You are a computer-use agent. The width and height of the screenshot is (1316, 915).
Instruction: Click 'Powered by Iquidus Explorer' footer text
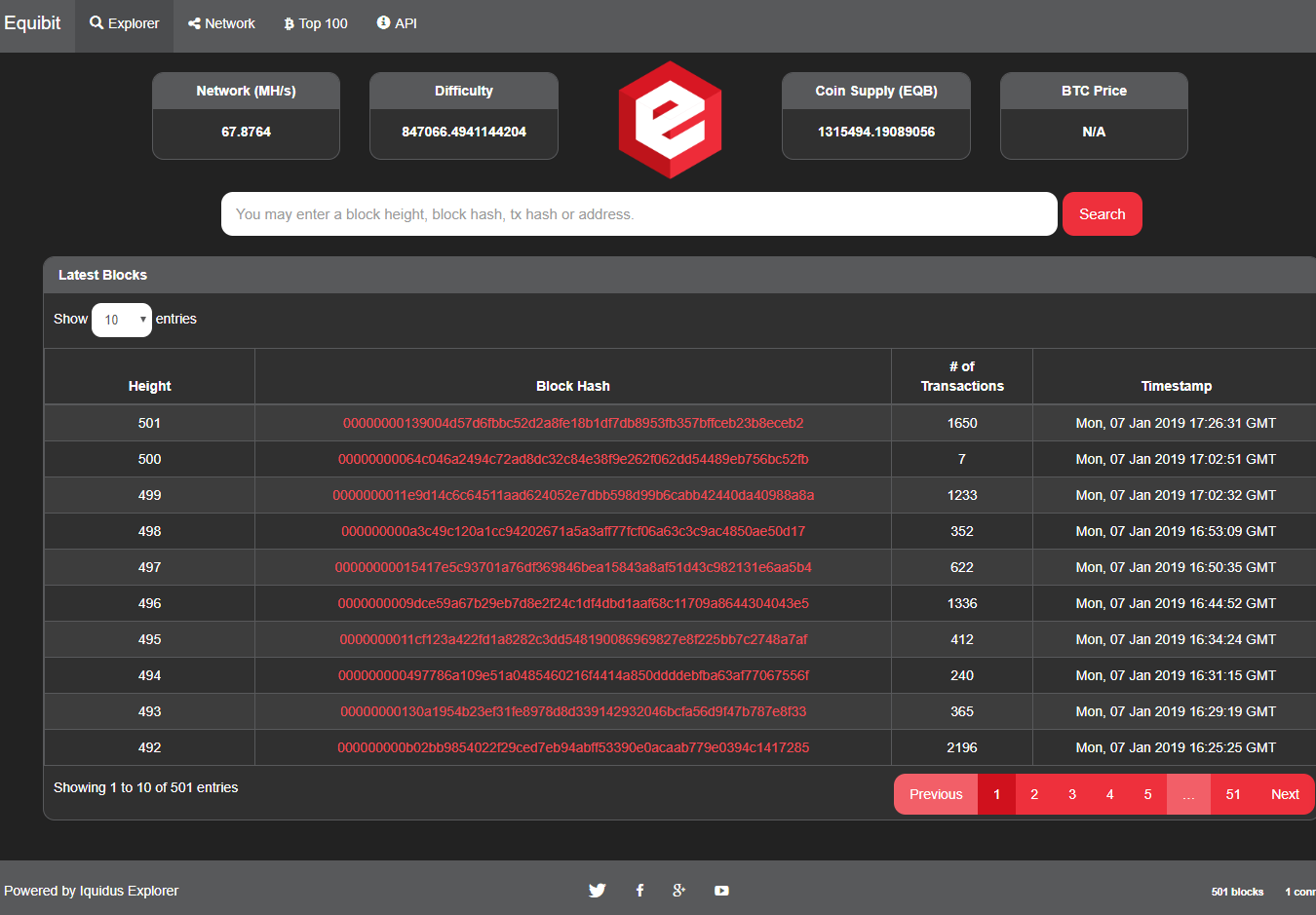coord(92,891)
